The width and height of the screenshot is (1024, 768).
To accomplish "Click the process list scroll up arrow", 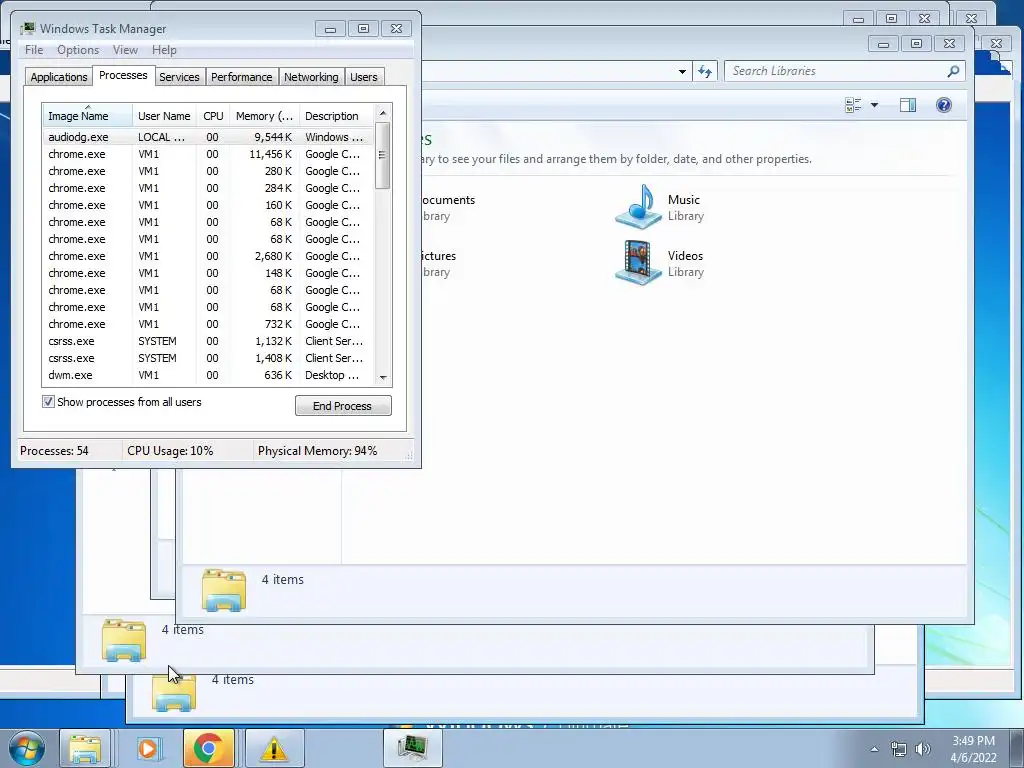I will [x=383, y=113].
